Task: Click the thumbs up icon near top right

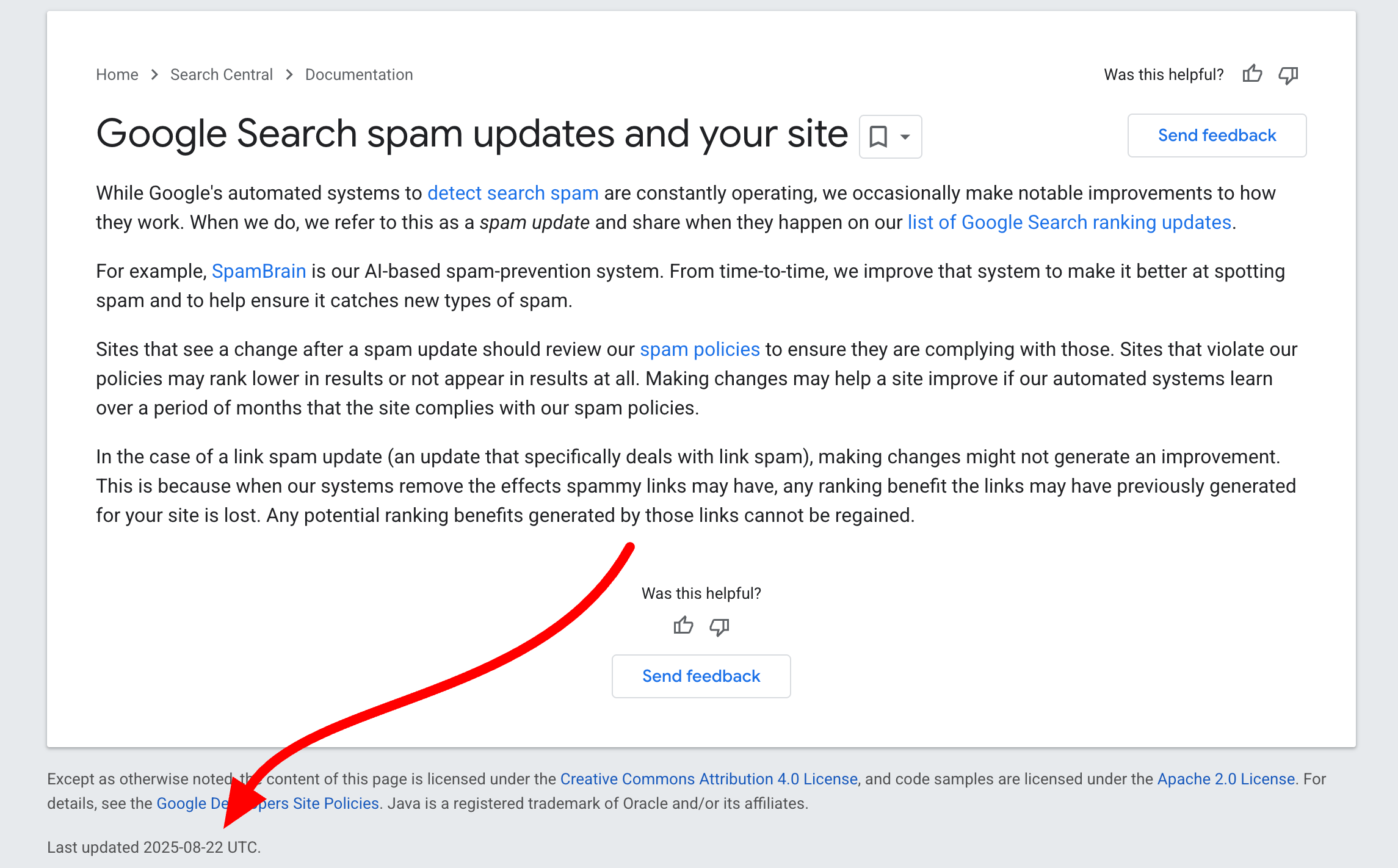Action: pos(1252,74)
